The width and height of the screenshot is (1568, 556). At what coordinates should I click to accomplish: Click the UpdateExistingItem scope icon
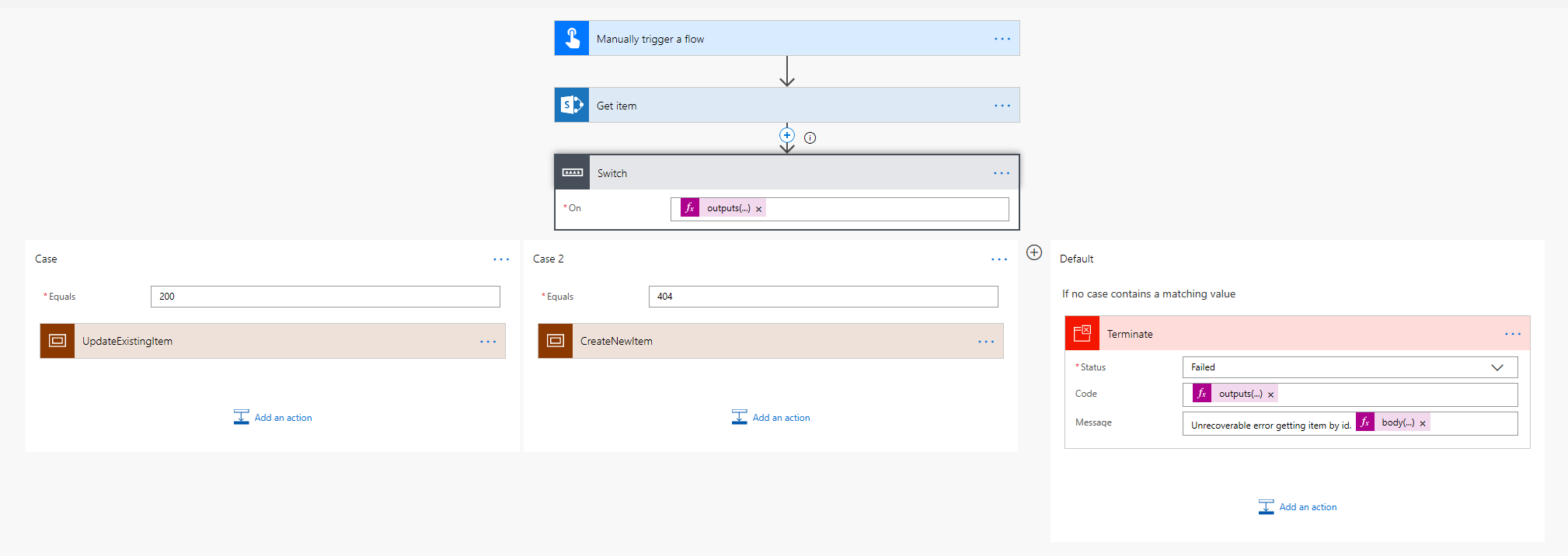point(57,341)
